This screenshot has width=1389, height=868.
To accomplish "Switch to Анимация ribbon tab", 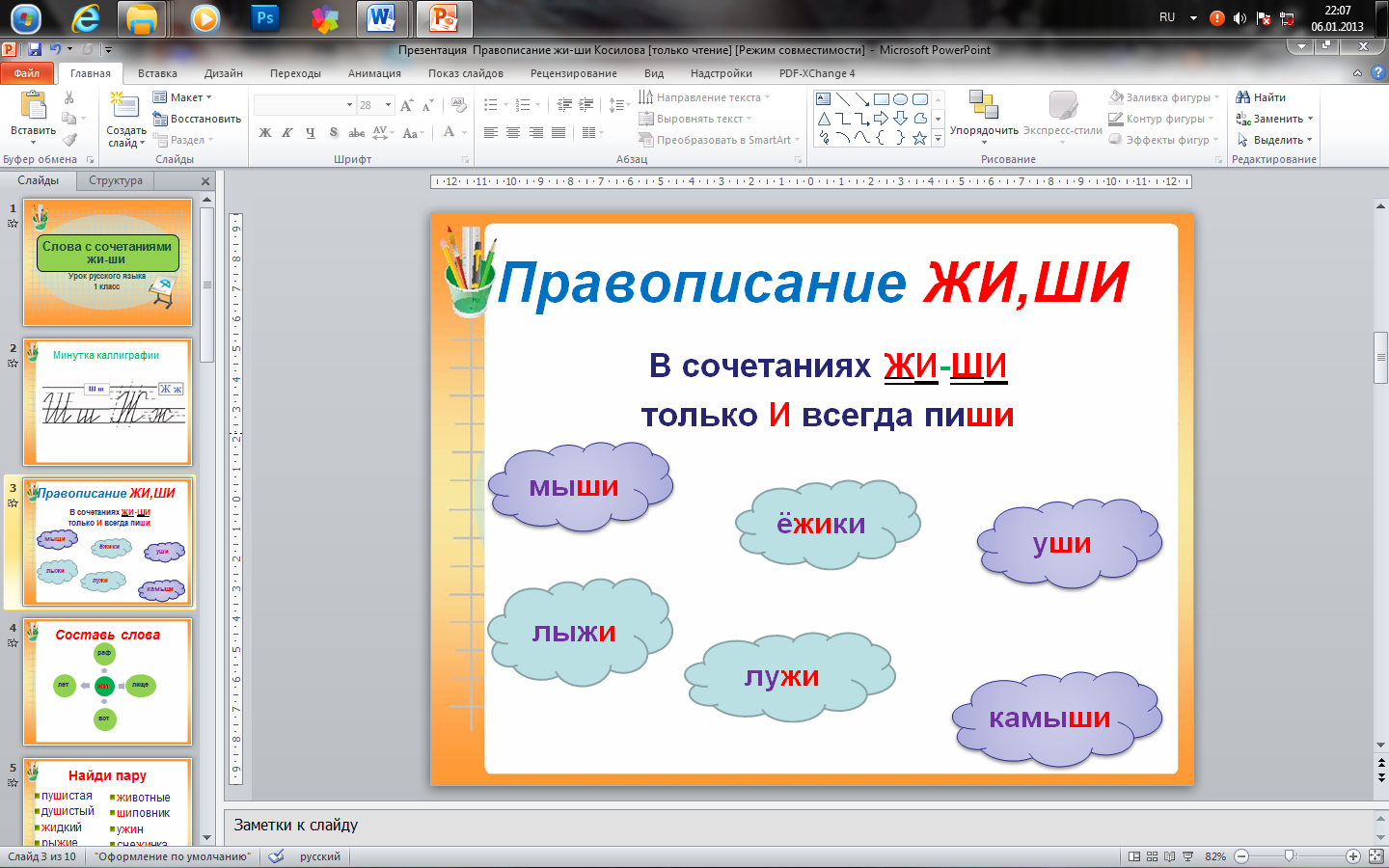I will click(x=374, y=73).
